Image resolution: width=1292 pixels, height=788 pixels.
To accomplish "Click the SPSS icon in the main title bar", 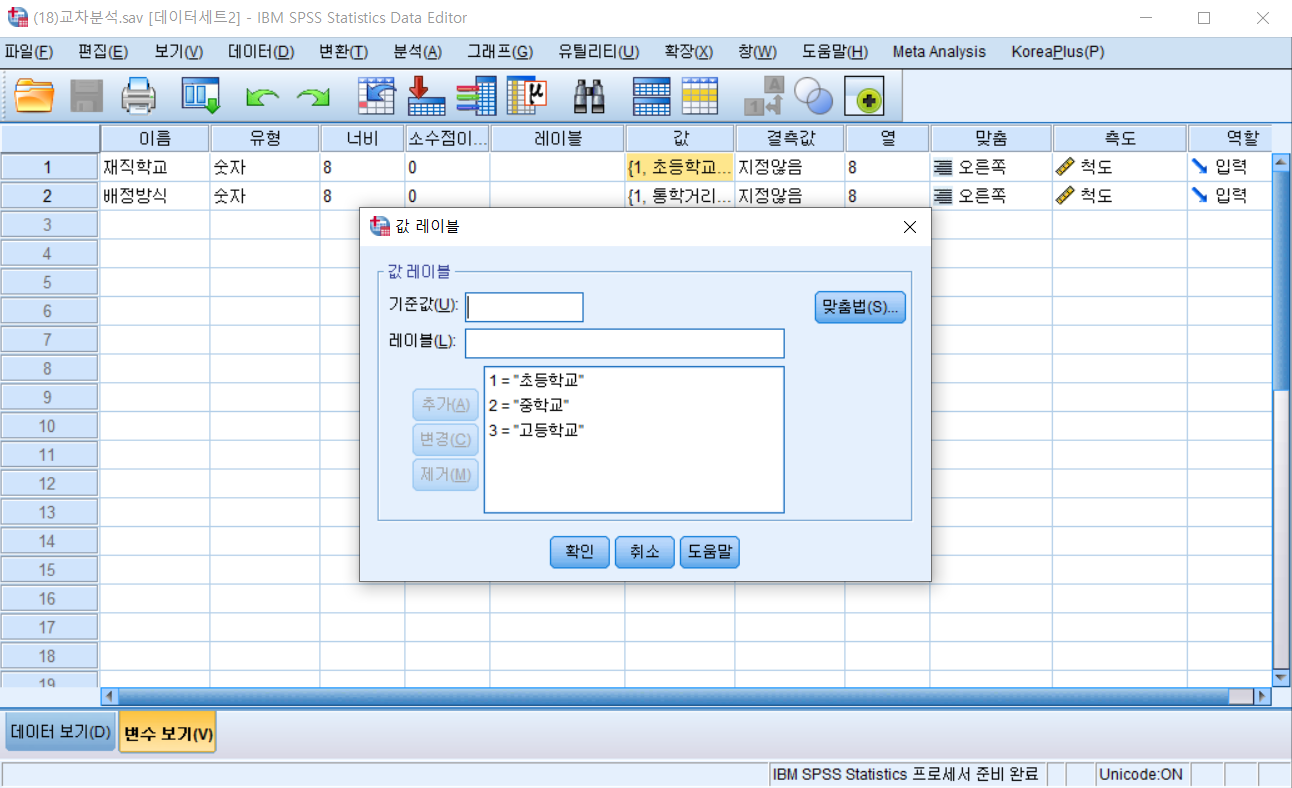I will click(18, 17).
